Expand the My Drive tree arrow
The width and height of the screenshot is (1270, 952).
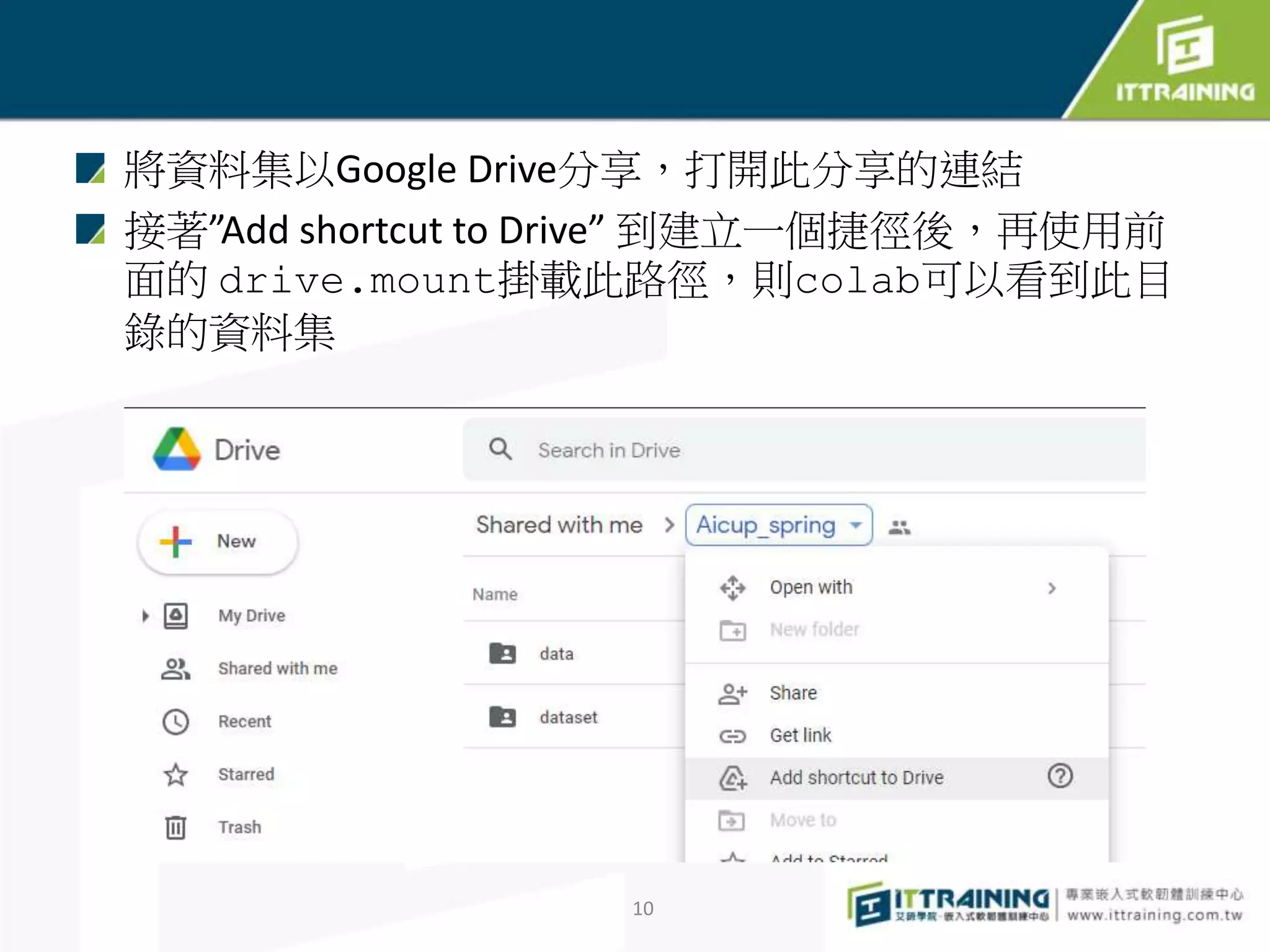point(145,616)
